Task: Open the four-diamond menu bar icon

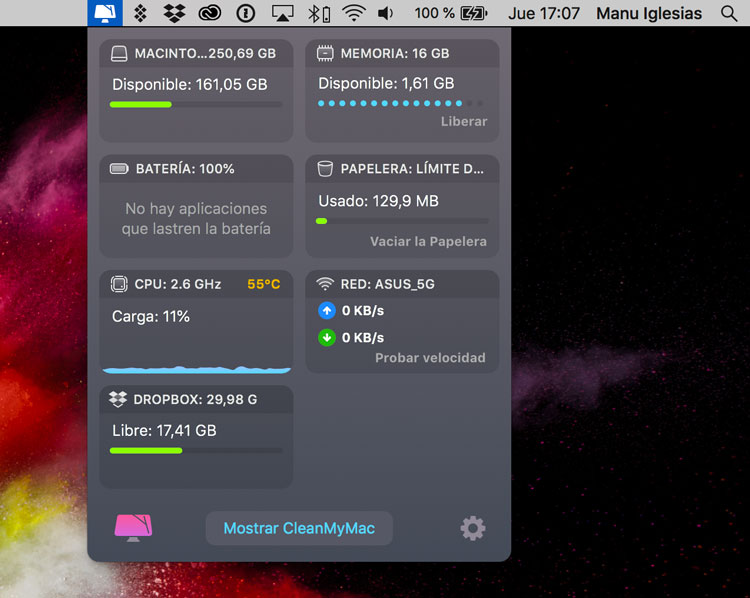Action: 140,13
